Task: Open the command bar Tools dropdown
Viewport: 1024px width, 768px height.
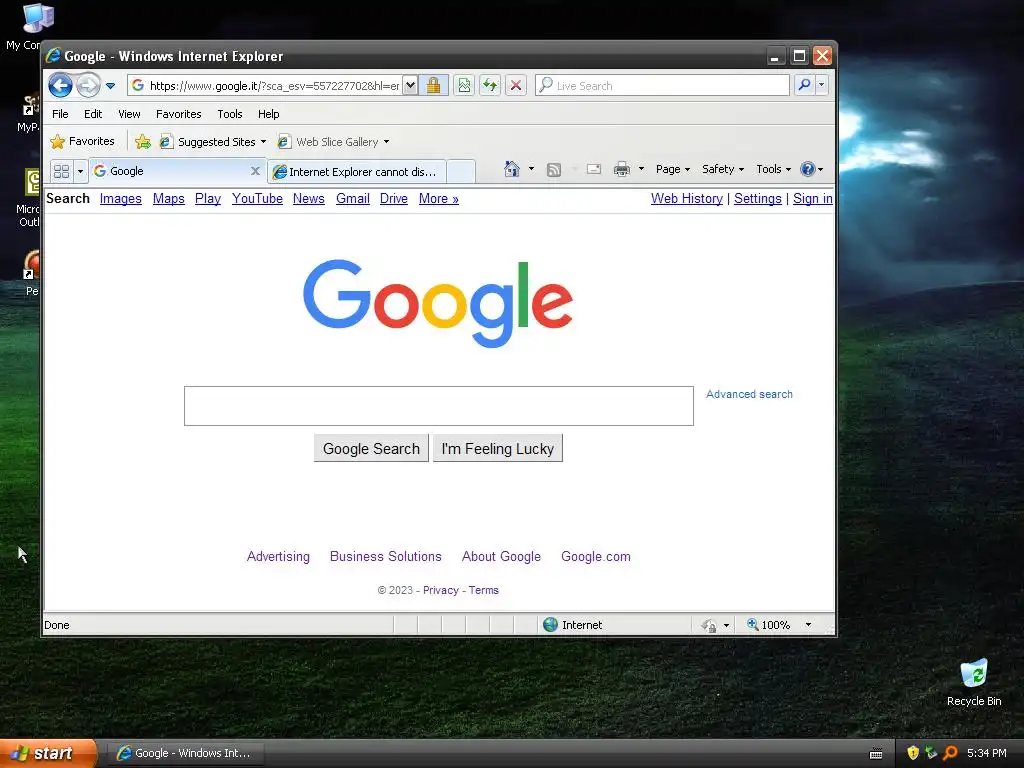Action: click(x=773, y=169)
